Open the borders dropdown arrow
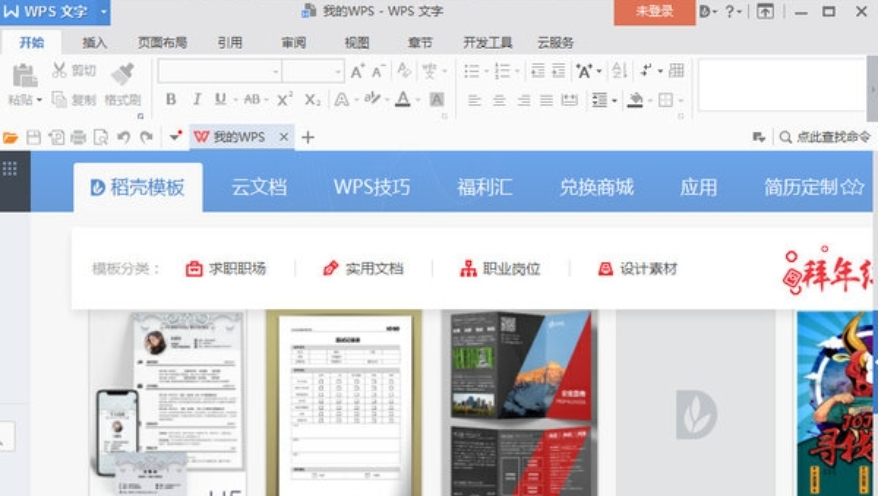 [x=680, y=101]
